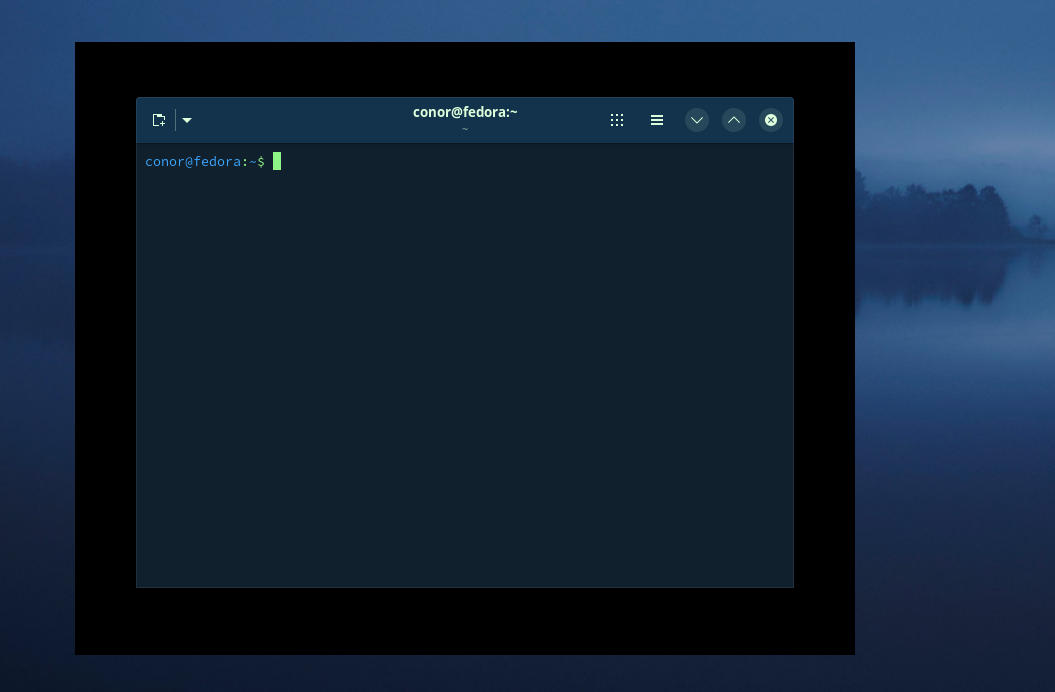Open the tab overview grid
1055x692 pixels.
tap(617, 120)
